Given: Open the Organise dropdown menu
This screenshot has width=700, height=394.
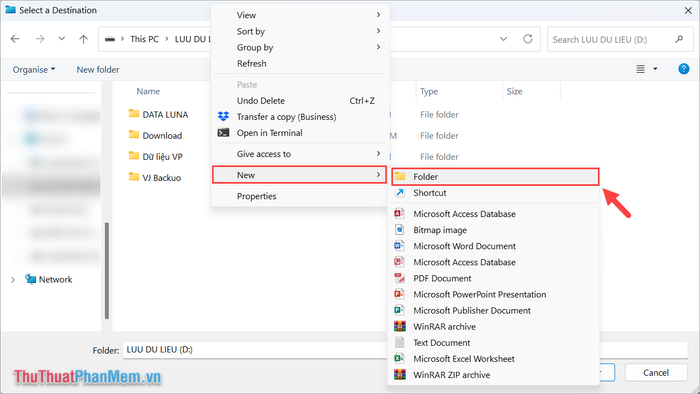Looking at the screenshot, I should (x=34, y=70).
